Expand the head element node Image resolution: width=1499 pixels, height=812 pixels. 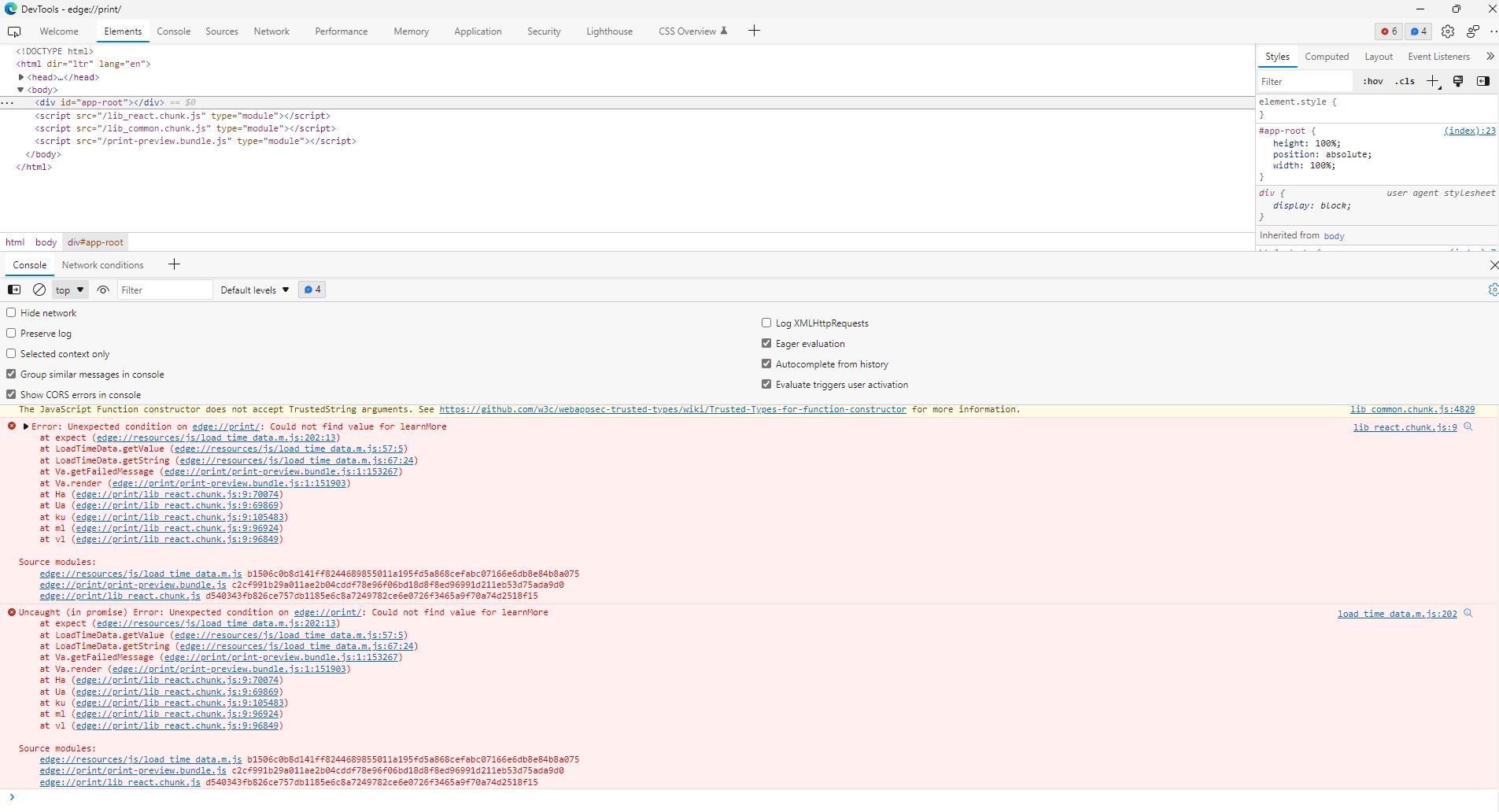click(x=21, y=77)
